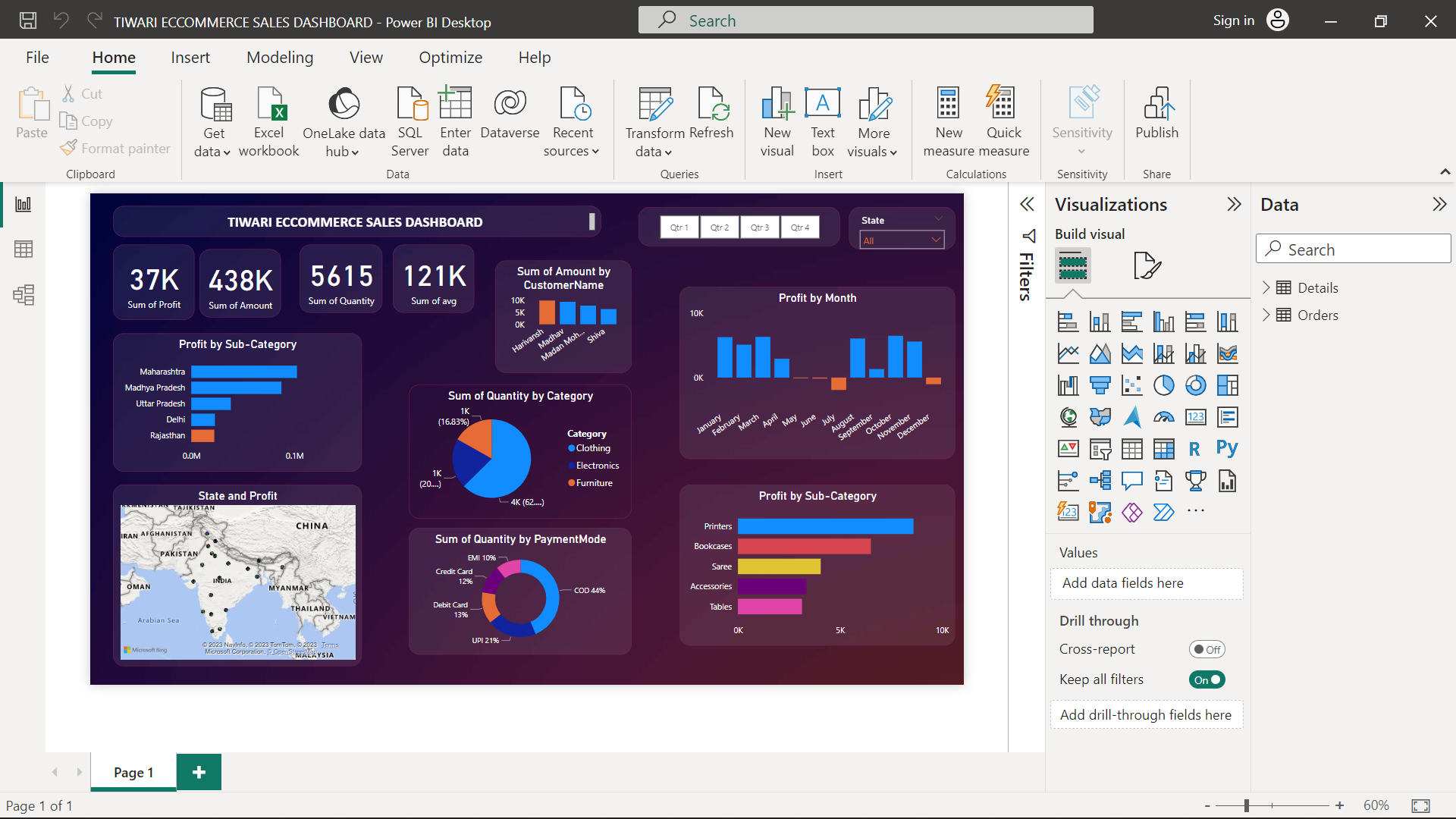This screenshot has height=819, width=1456.
Task: Turn off Keep all filters
Action: (1207, 679)
